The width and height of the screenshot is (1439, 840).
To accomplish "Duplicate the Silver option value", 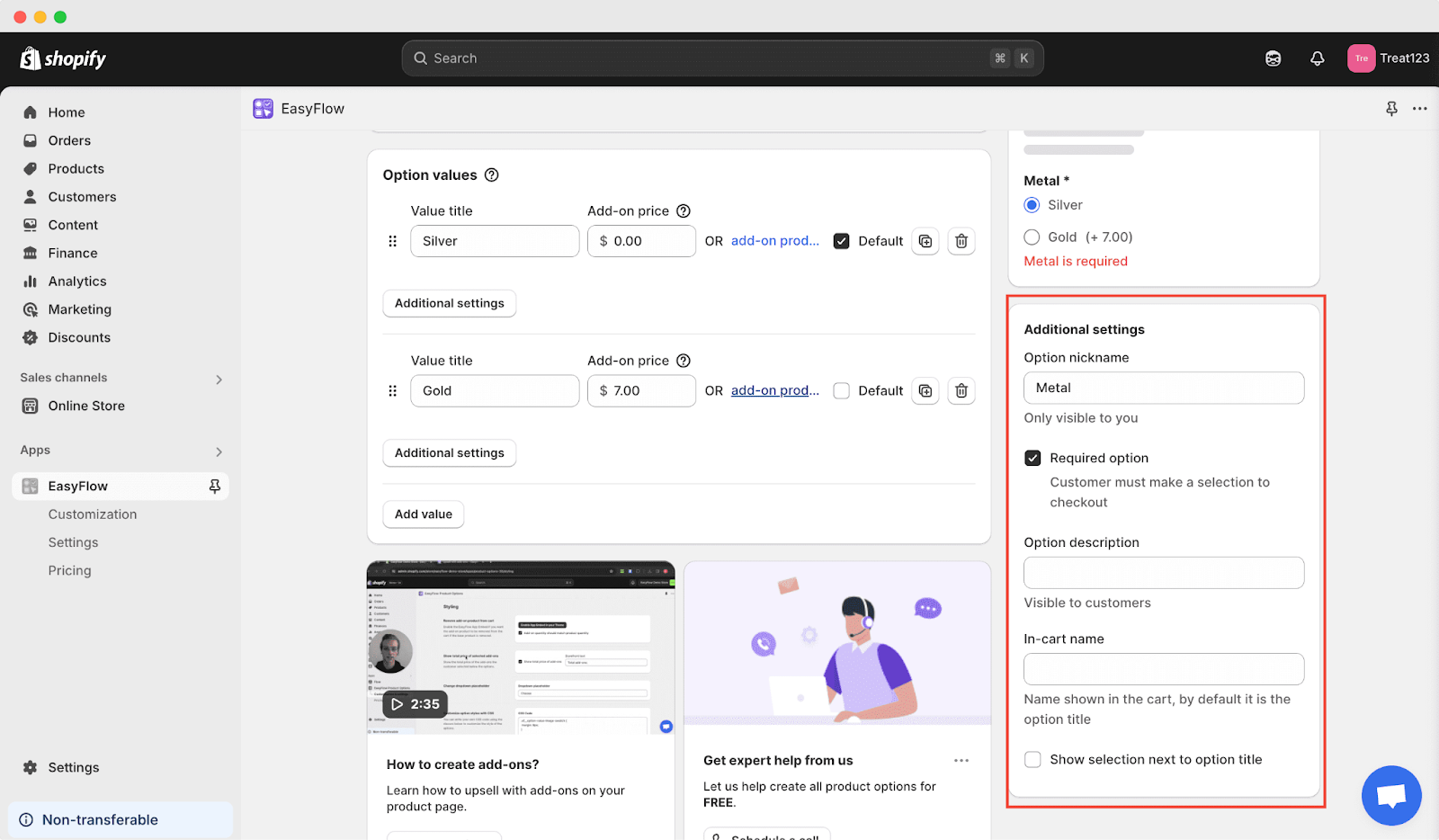I will pyautogui.click(x=925, y=241).
